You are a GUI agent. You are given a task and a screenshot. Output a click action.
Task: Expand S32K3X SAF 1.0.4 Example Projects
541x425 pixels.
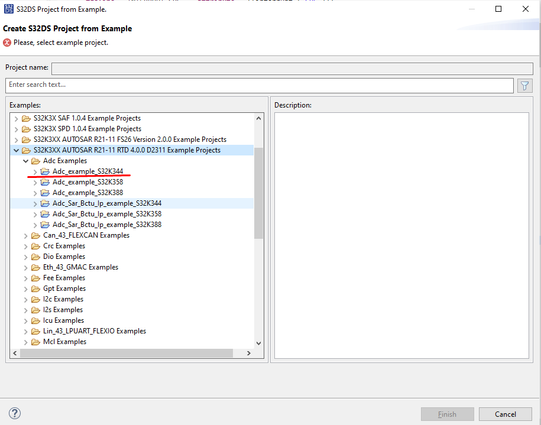click(16, 119)
